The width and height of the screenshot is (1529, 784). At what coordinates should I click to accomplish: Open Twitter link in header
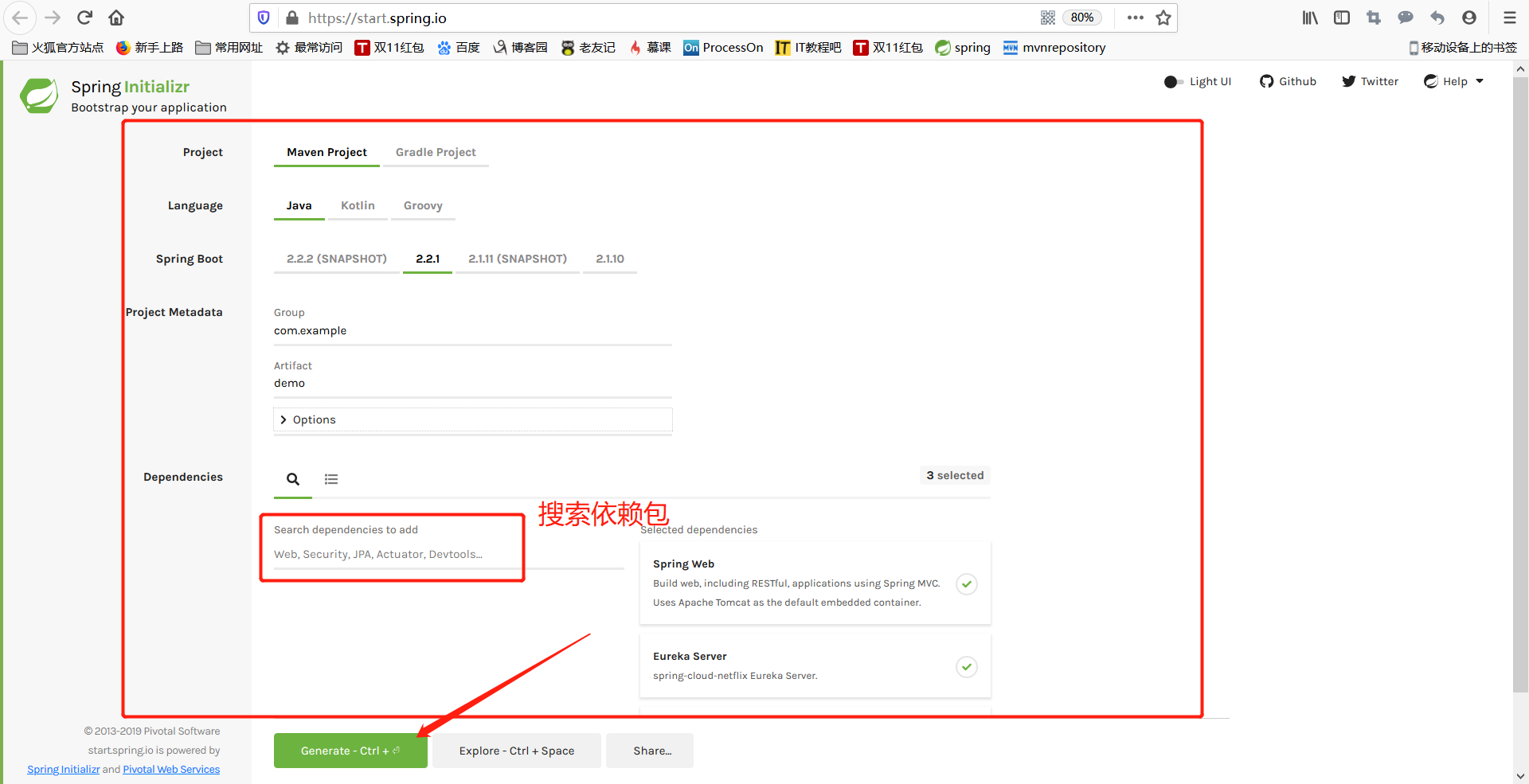click(x=1370, y=81)
